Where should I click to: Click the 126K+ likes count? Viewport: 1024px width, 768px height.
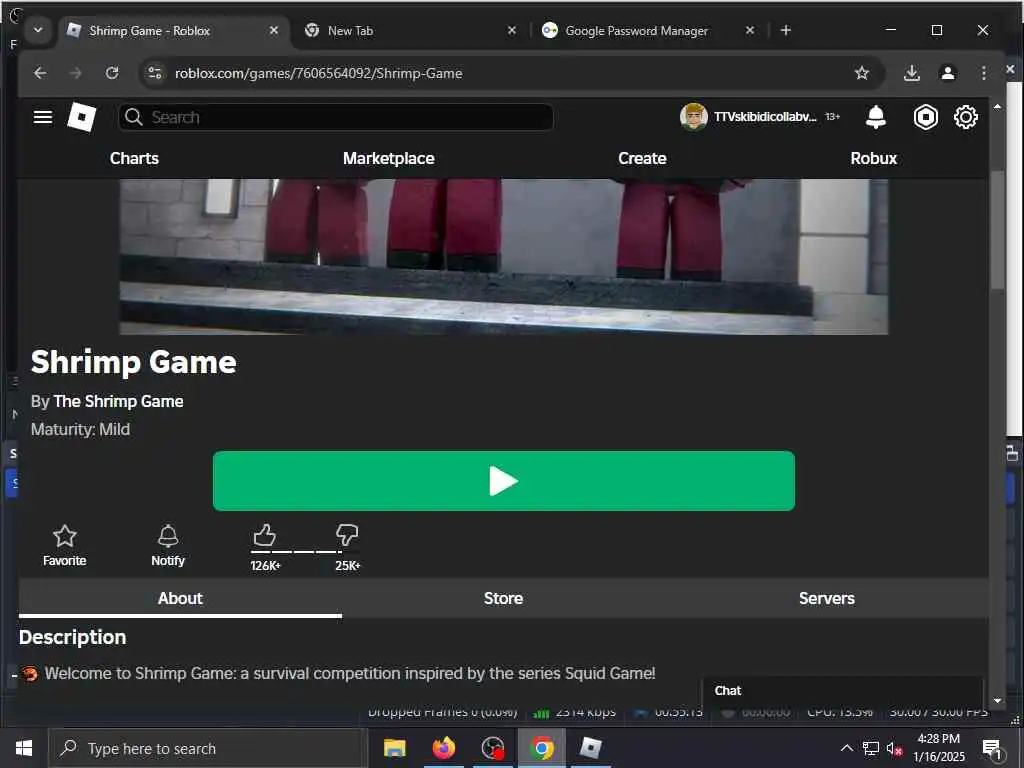pyautogui.click(x=265, y=566)
